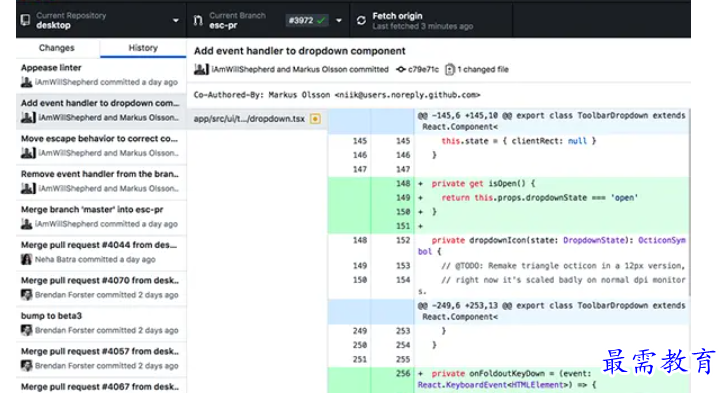Select Merge pull request #4057 commit
The height and width of the screenshot is (393, 724).
pos(101,358)
